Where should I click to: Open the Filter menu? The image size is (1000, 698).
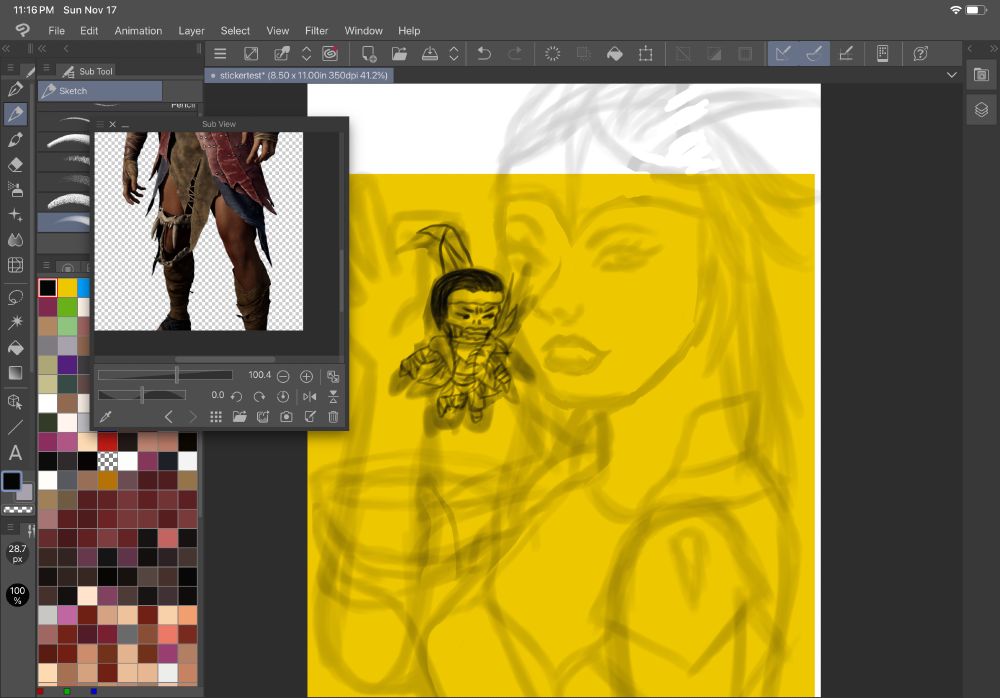[316, 31]
